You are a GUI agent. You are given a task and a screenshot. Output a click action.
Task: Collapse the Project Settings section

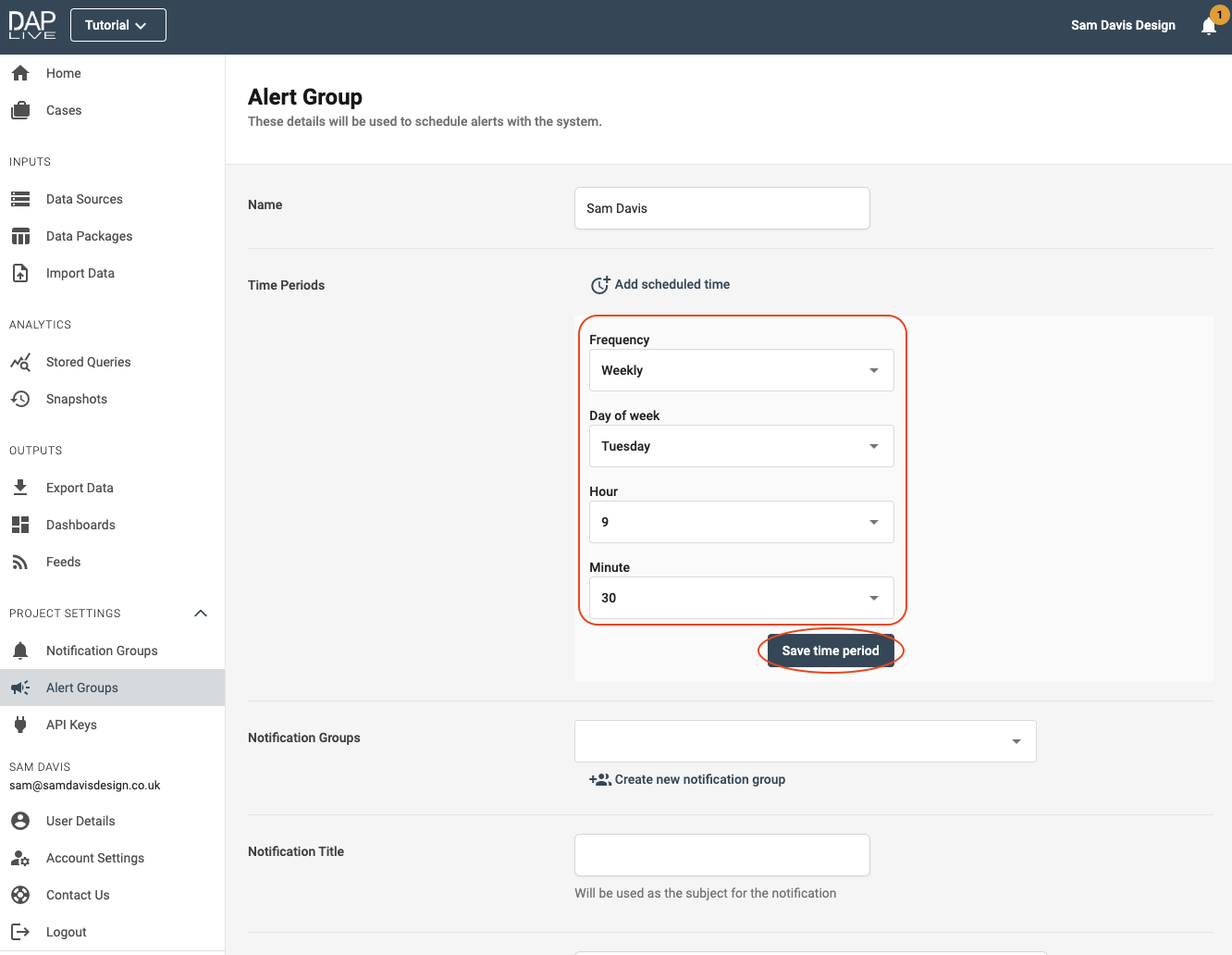(201, 614)
